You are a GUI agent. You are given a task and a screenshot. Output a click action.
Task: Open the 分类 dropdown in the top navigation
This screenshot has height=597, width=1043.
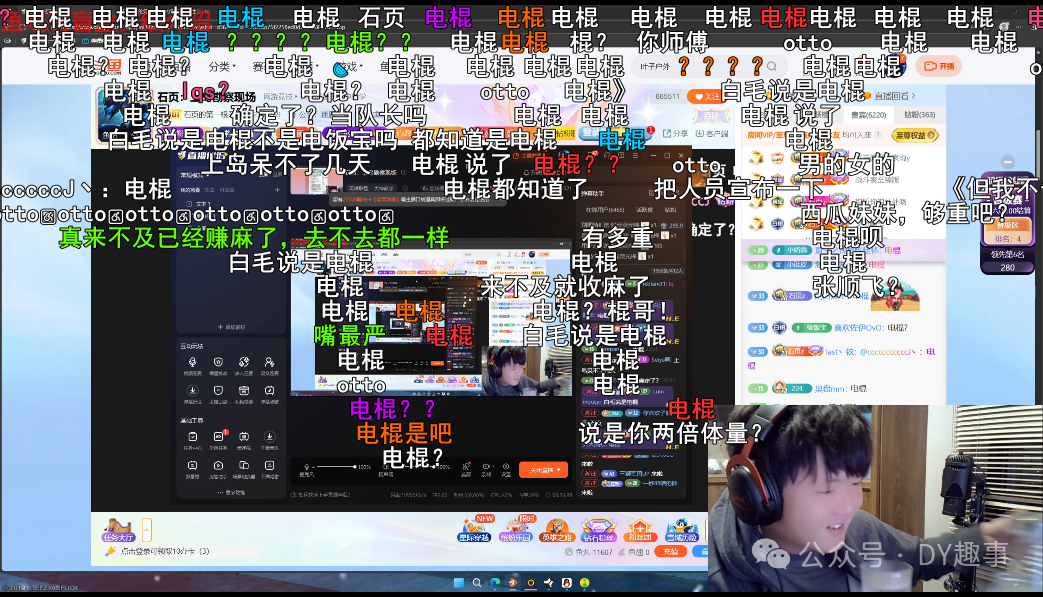(221, 66)
